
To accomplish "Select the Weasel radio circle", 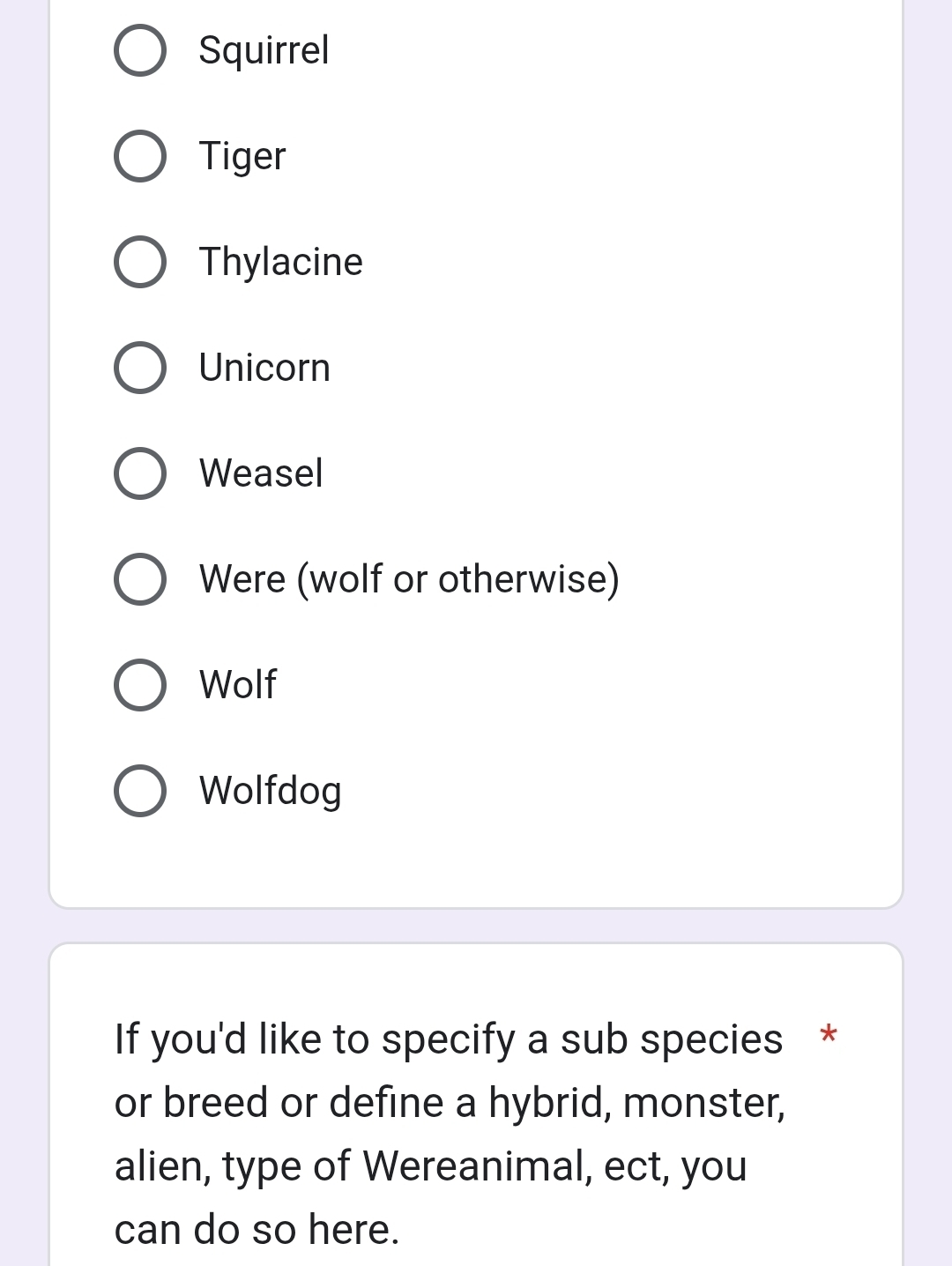I will pos(140,473).
